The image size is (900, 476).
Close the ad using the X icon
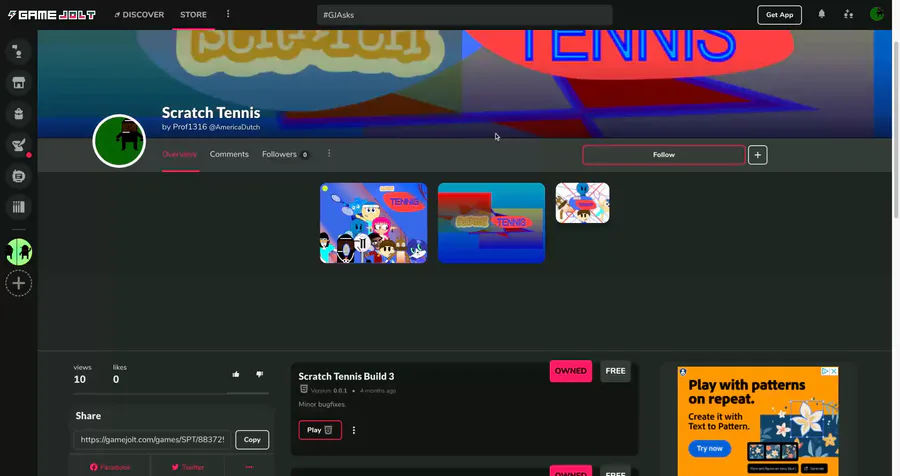834,371
